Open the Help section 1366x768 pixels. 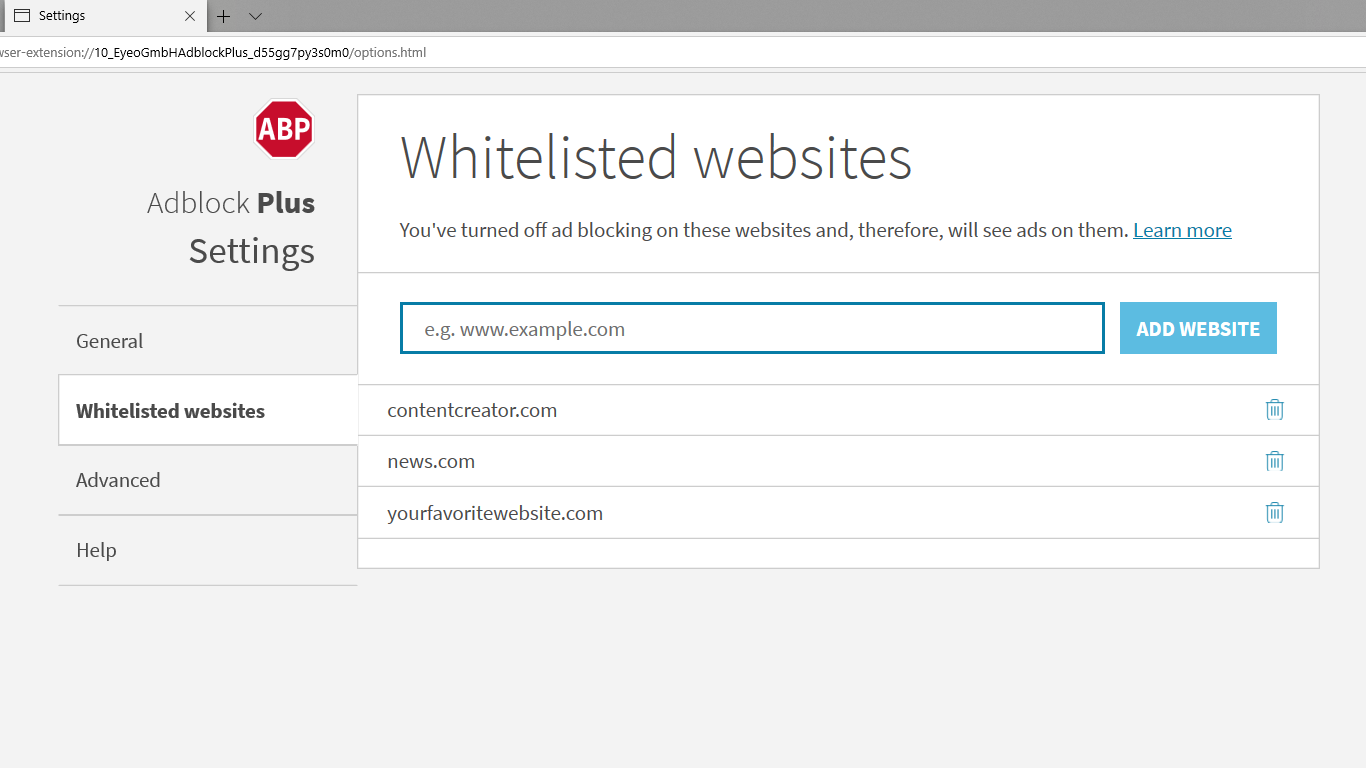tap(96, 550)
